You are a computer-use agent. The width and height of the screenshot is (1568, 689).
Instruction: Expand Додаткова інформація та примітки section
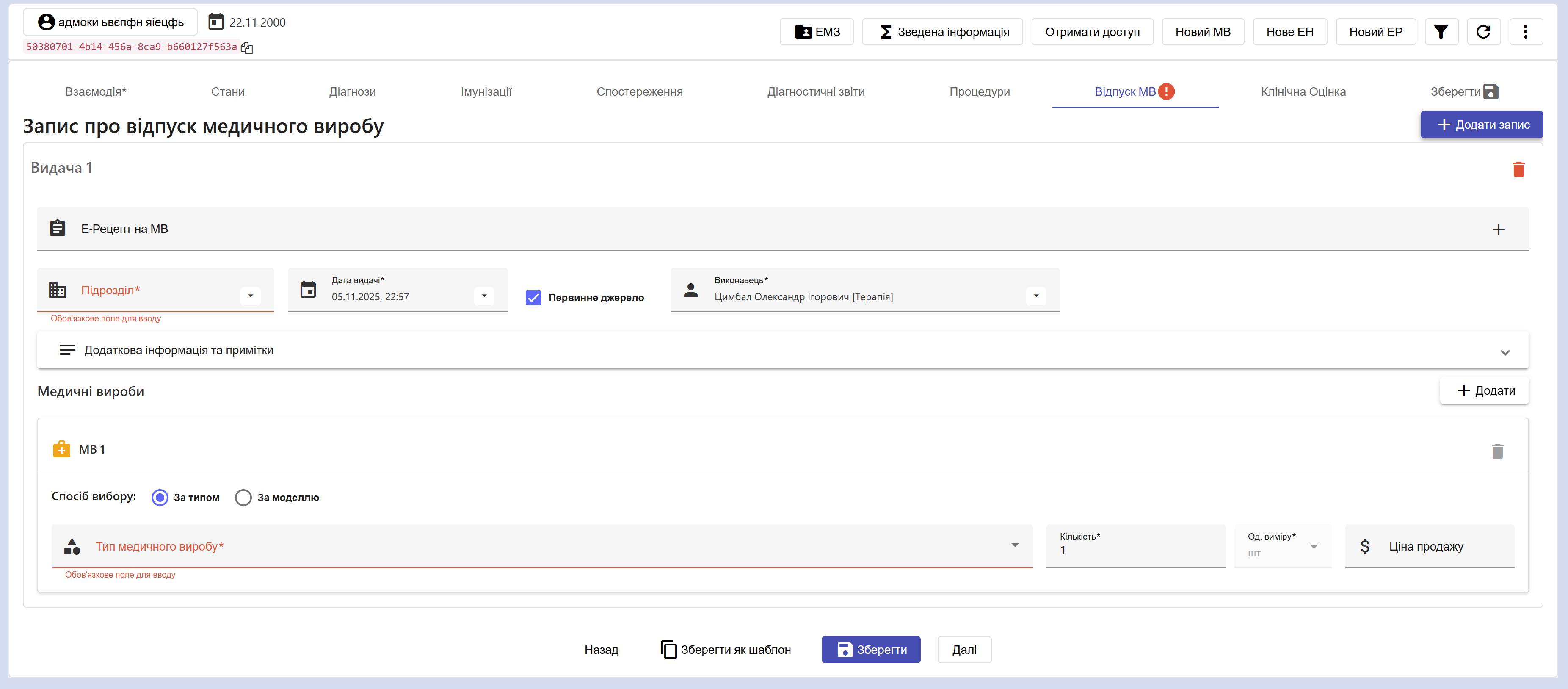1505,352
